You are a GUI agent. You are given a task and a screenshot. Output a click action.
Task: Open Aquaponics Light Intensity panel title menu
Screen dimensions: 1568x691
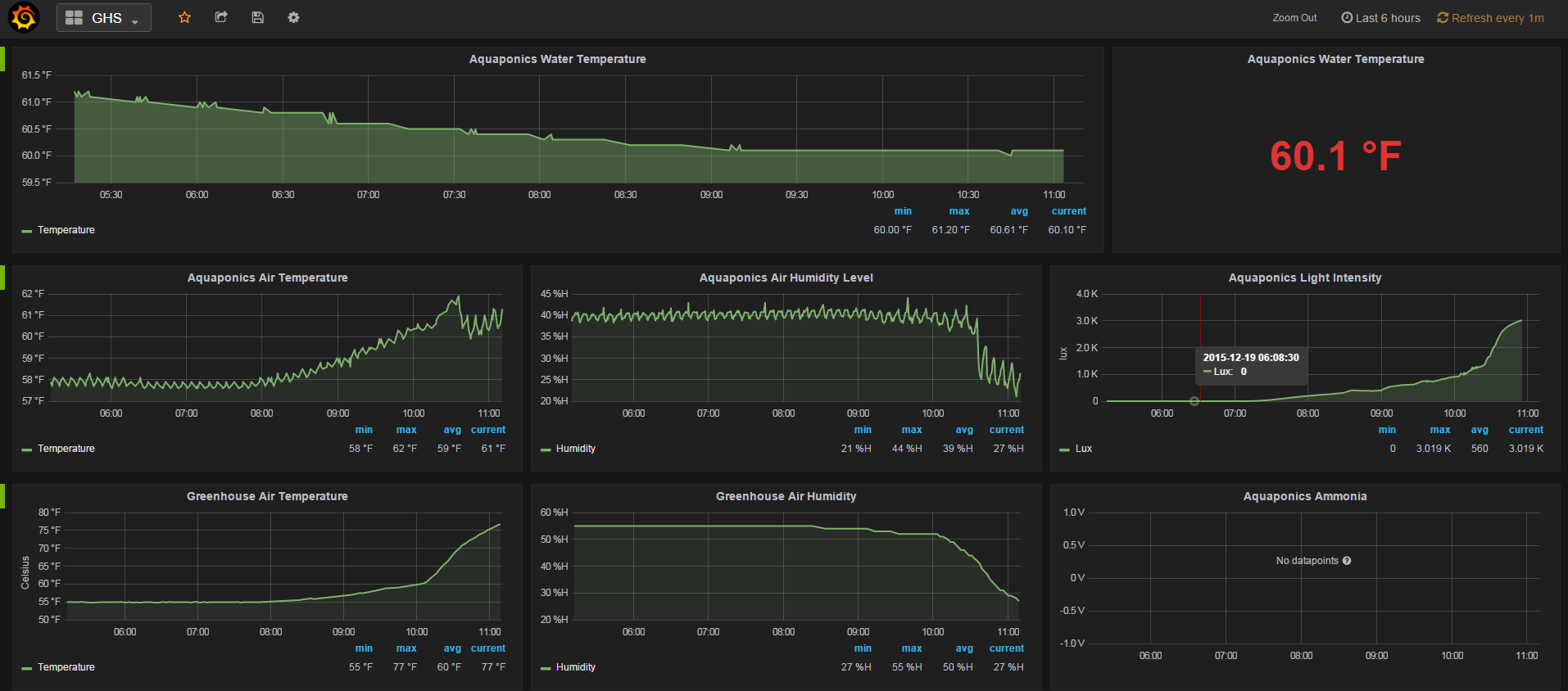(1304, 278)
